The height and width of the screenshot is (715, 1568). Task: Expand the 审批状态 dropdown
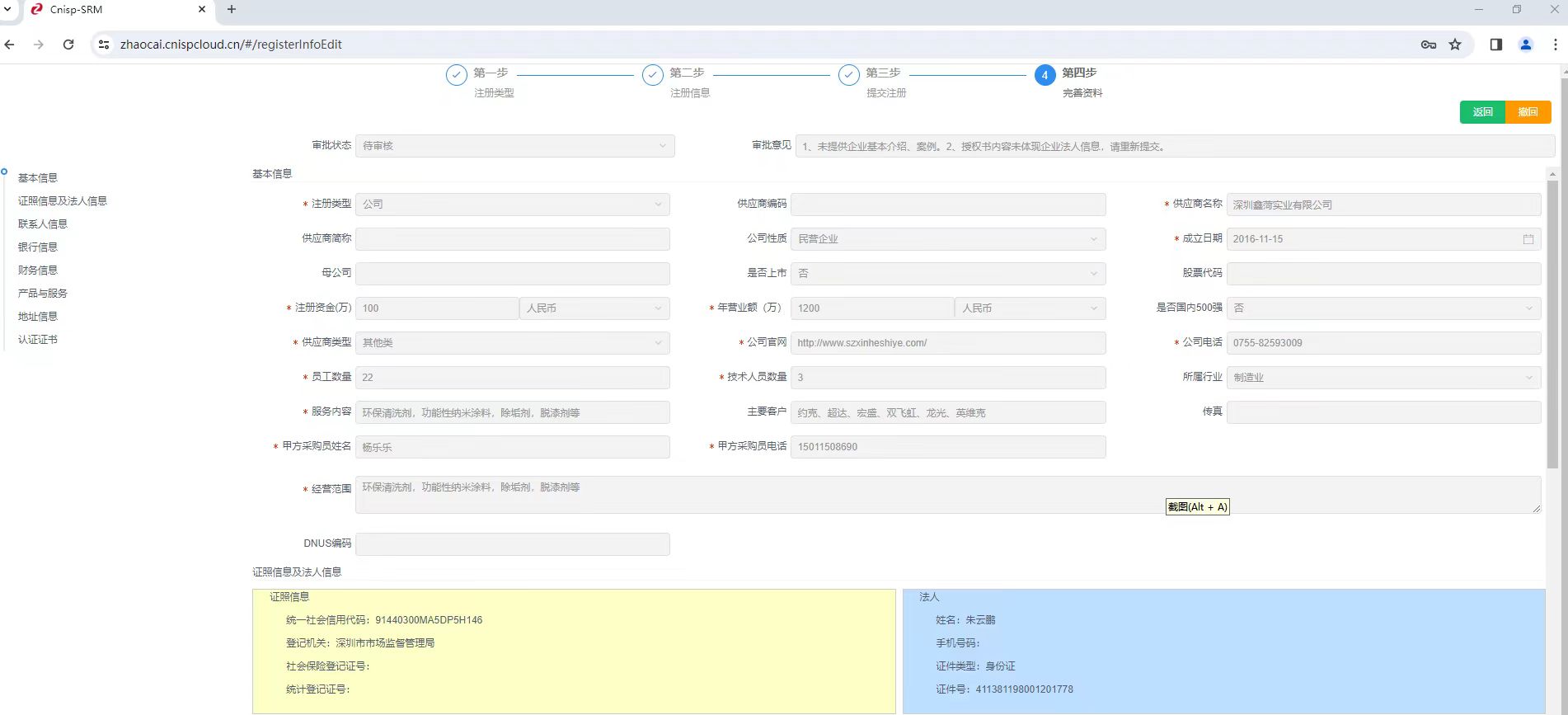pyautogui.click(x=515, y=146)
